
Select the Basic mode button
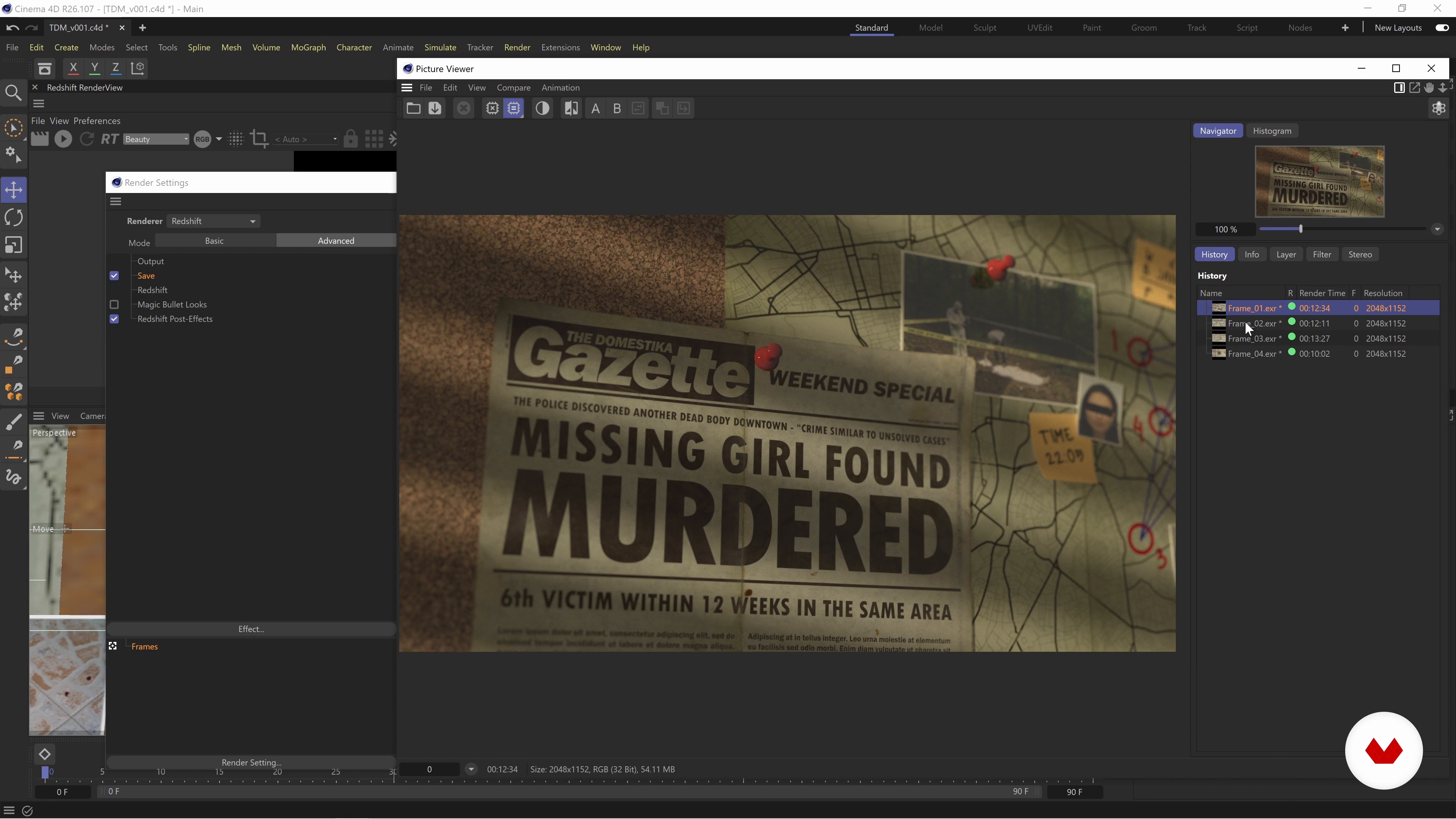tap(214, 241)
